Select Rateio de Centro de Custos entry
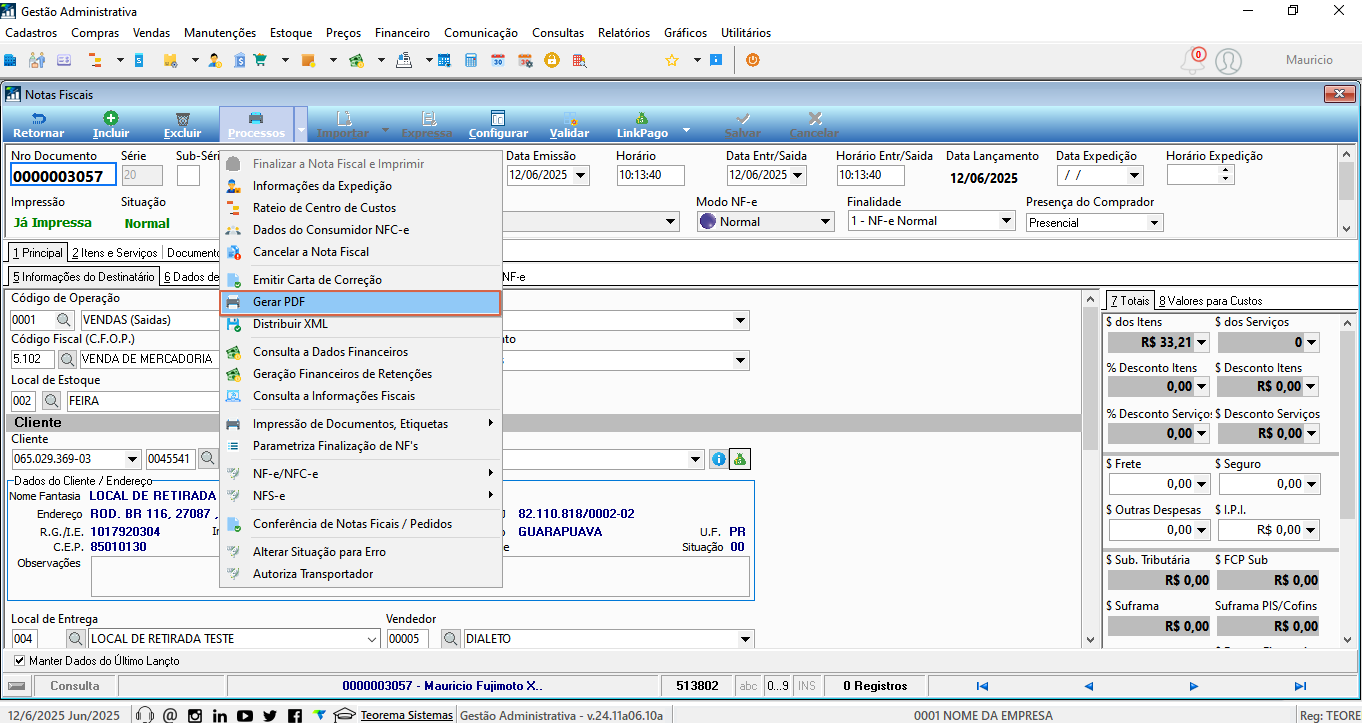 pos(360,207)
